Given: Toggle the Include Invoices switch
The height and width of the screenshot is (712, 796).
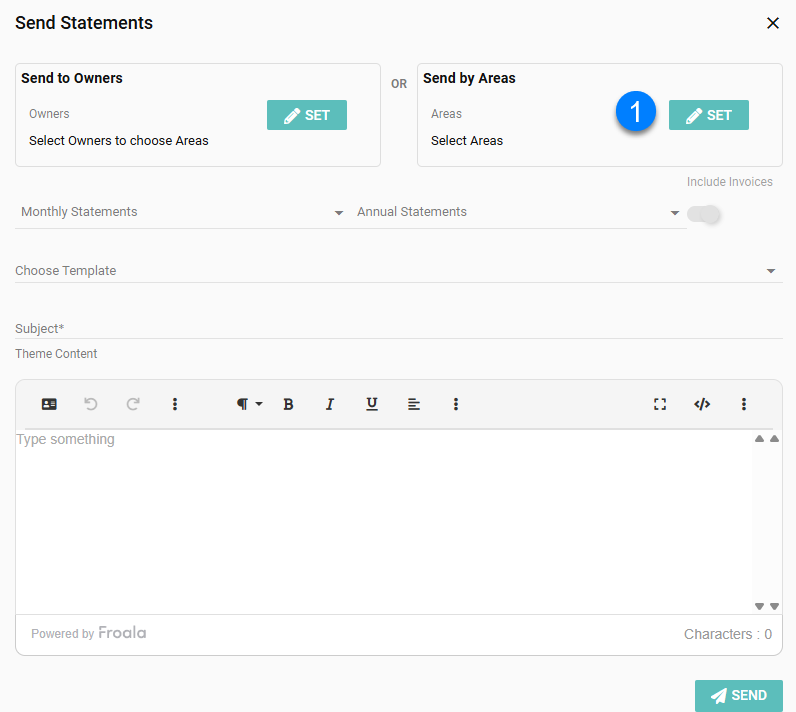Looking at the screenshot, I should click(703, 214).
